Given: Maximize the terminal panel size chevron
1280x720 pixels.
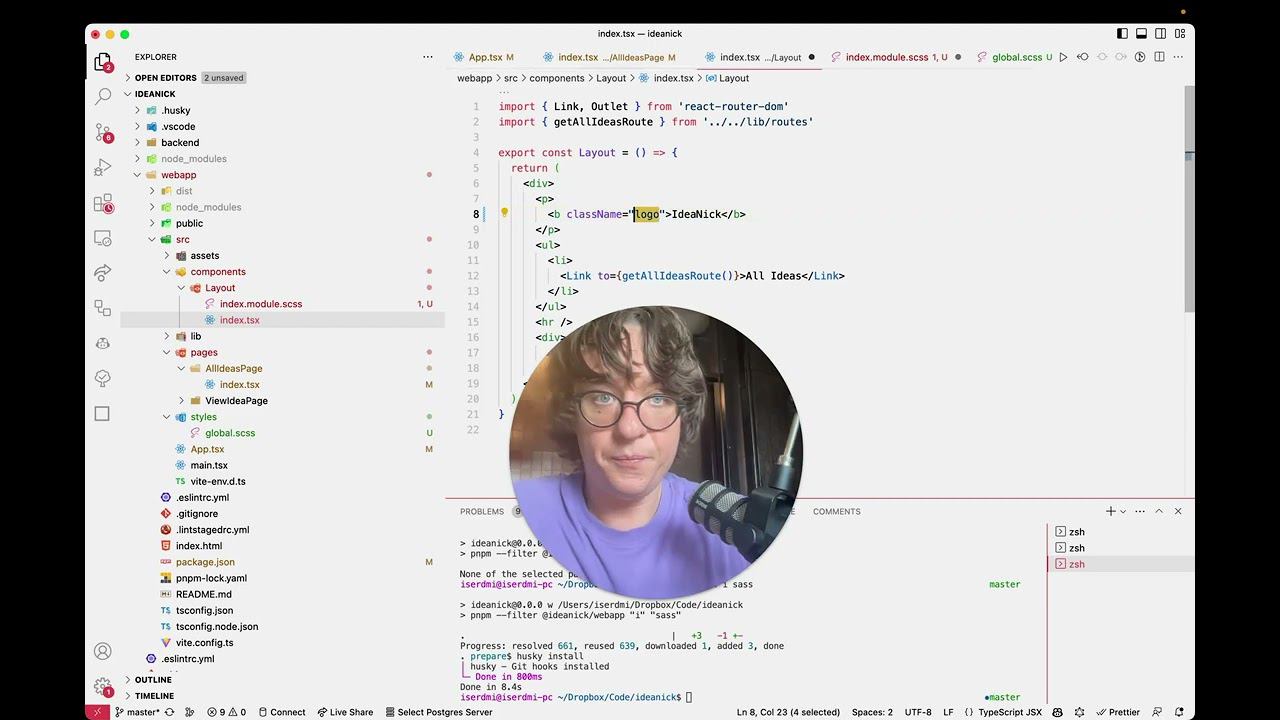Looking at the screenshot, I should coord(1159,511).
